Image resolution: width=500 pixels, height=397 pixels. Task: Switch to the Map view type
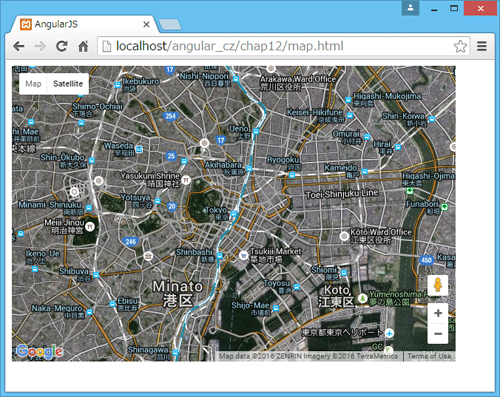(33, 84)
